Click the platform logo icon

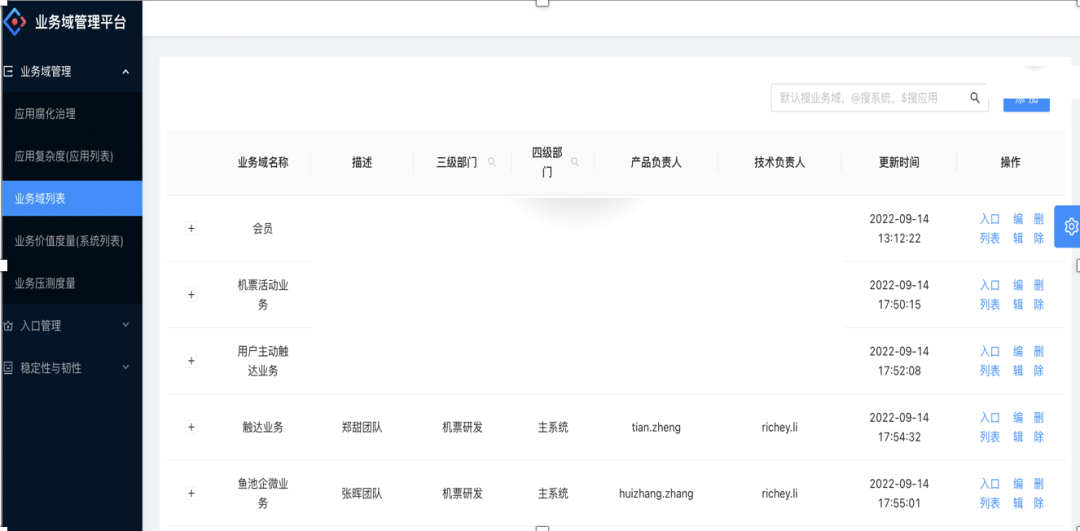click(14, 22)
